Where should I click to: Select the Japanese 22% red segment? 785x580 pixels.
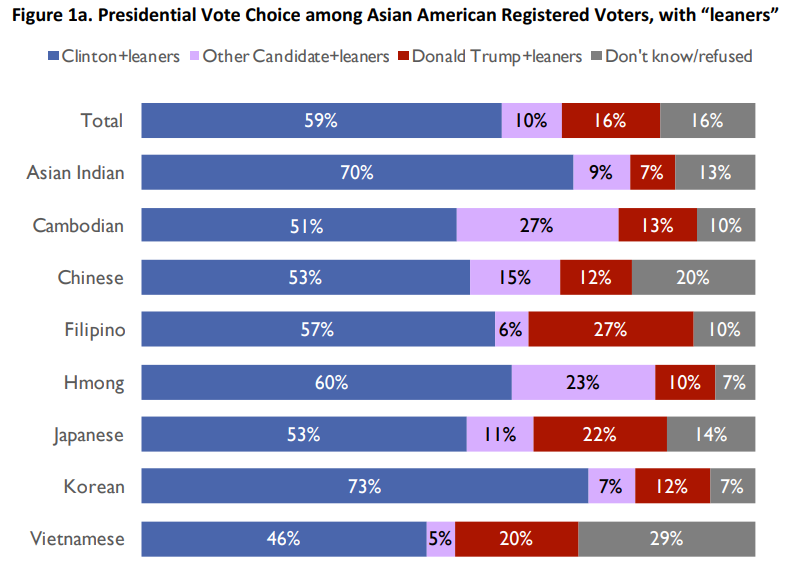click(x=600, y=435)
